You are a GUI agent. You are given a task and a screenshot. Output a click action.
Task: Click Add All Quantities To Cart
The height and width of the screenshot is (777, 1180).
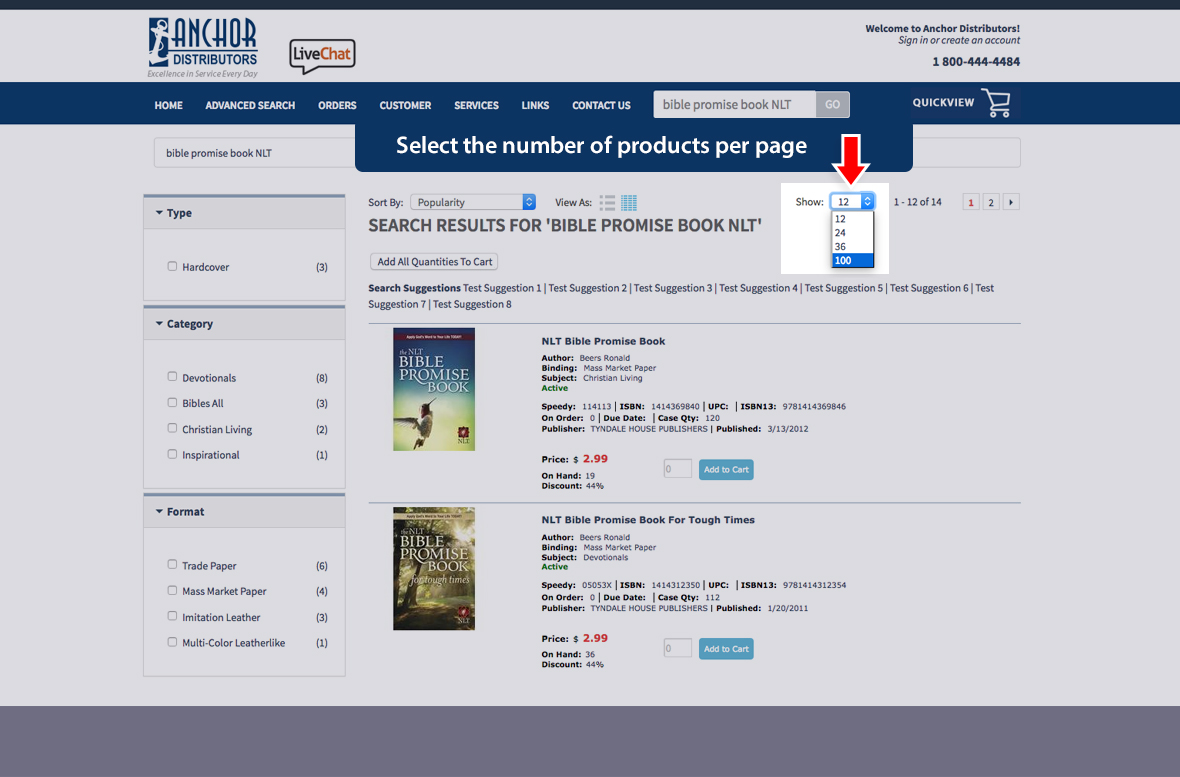pyautogui.click(x=434, y=261)
